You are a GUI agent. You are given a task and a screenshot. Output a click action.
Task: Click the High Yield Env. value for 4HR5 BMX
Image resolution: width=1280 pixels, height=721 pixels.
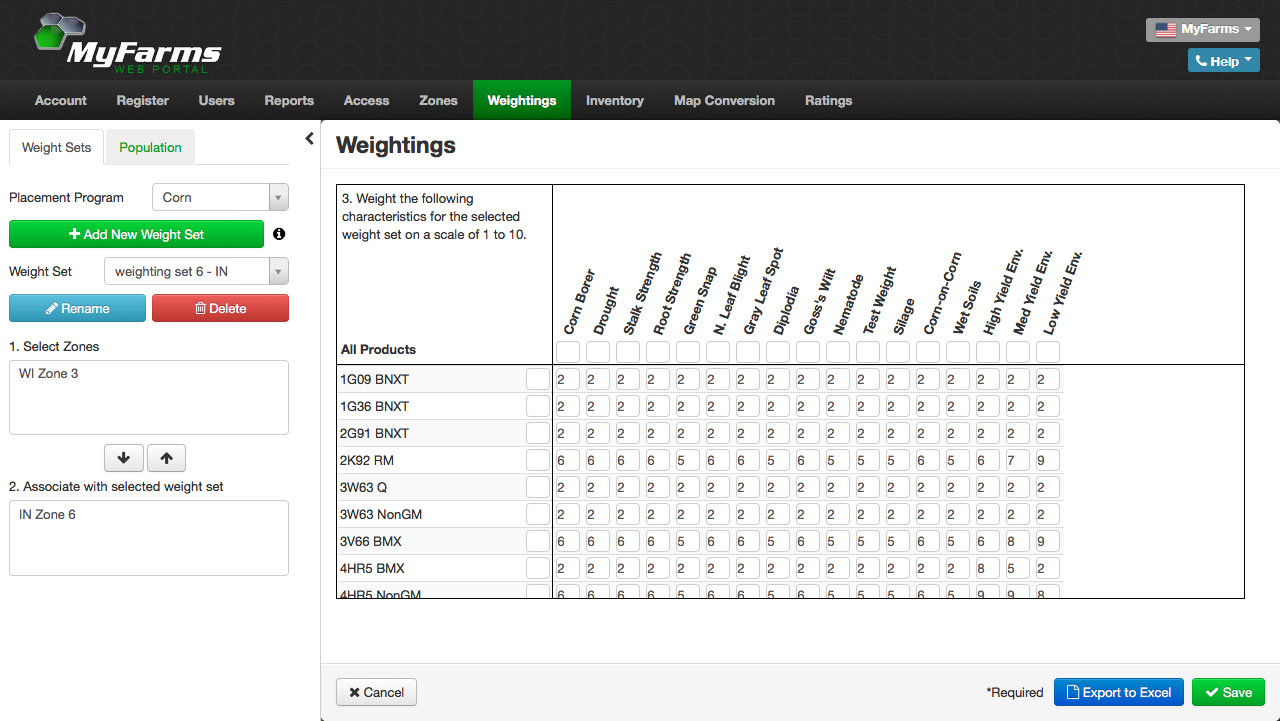[988, 568]
